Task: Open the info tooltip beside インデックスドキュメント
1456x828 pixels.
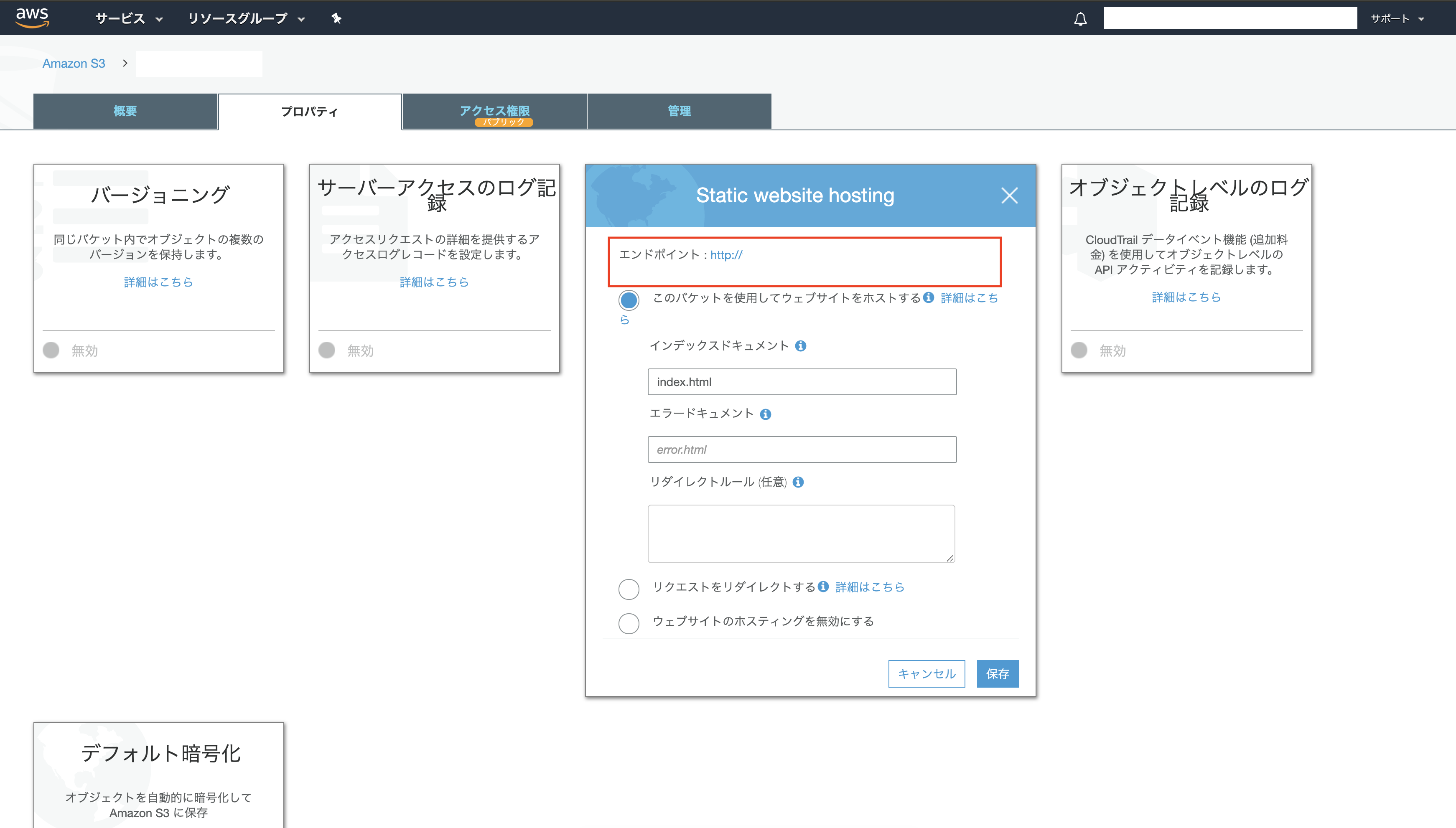Action: pos(801,345)
